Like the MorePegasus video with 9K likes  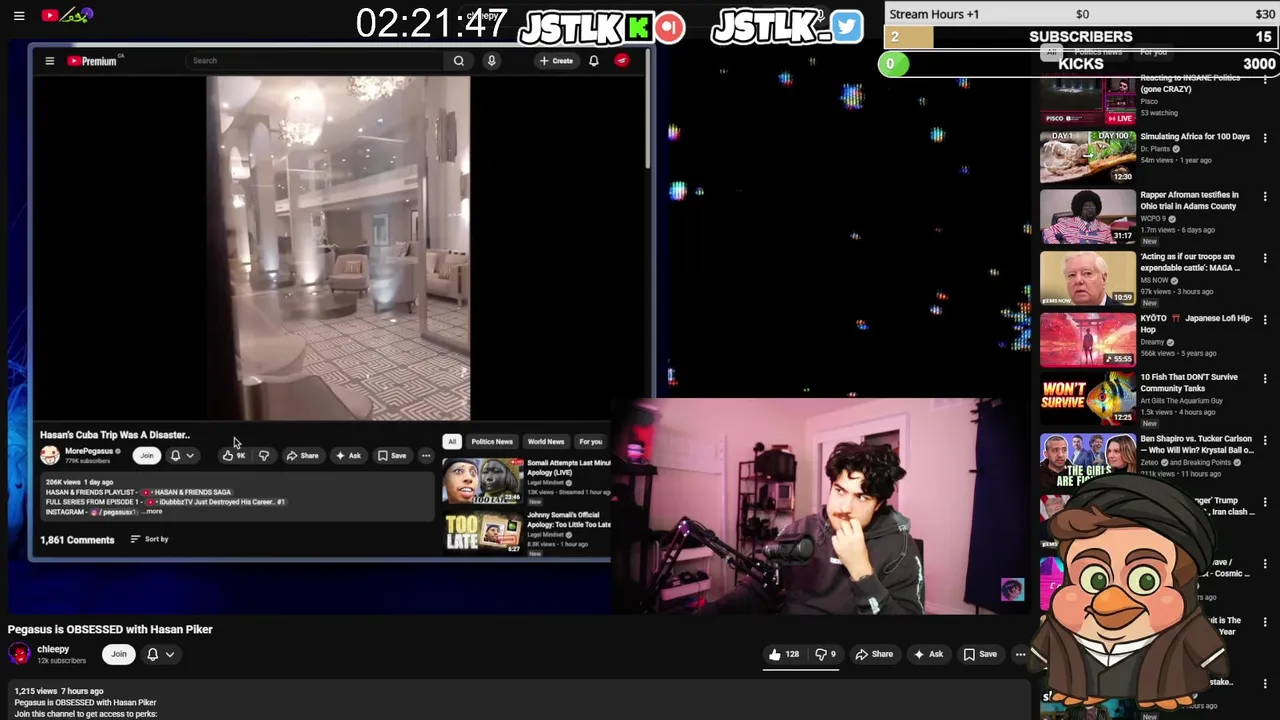(x=234, y=456)
